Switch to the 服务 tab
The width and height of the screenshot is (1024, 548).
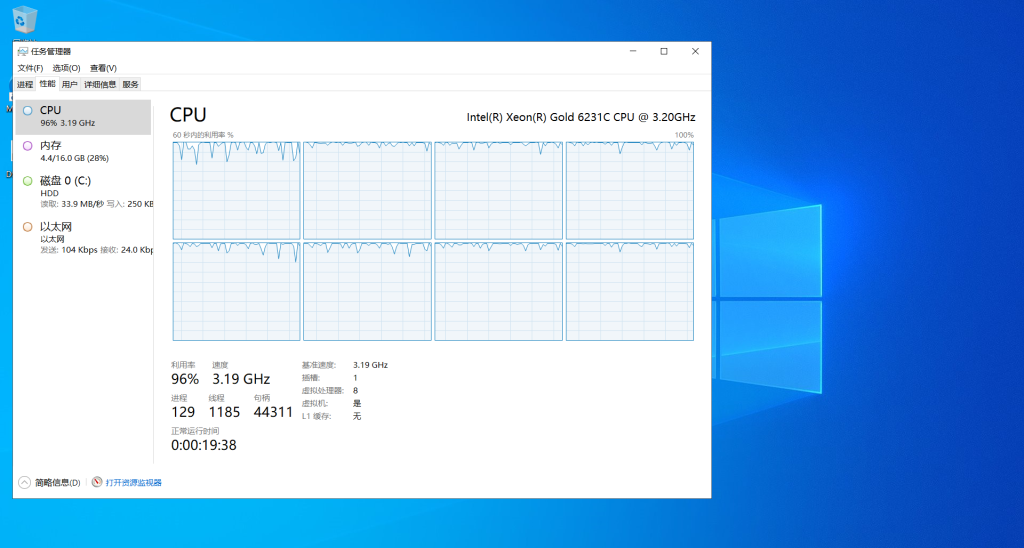[x=131, y=85]
